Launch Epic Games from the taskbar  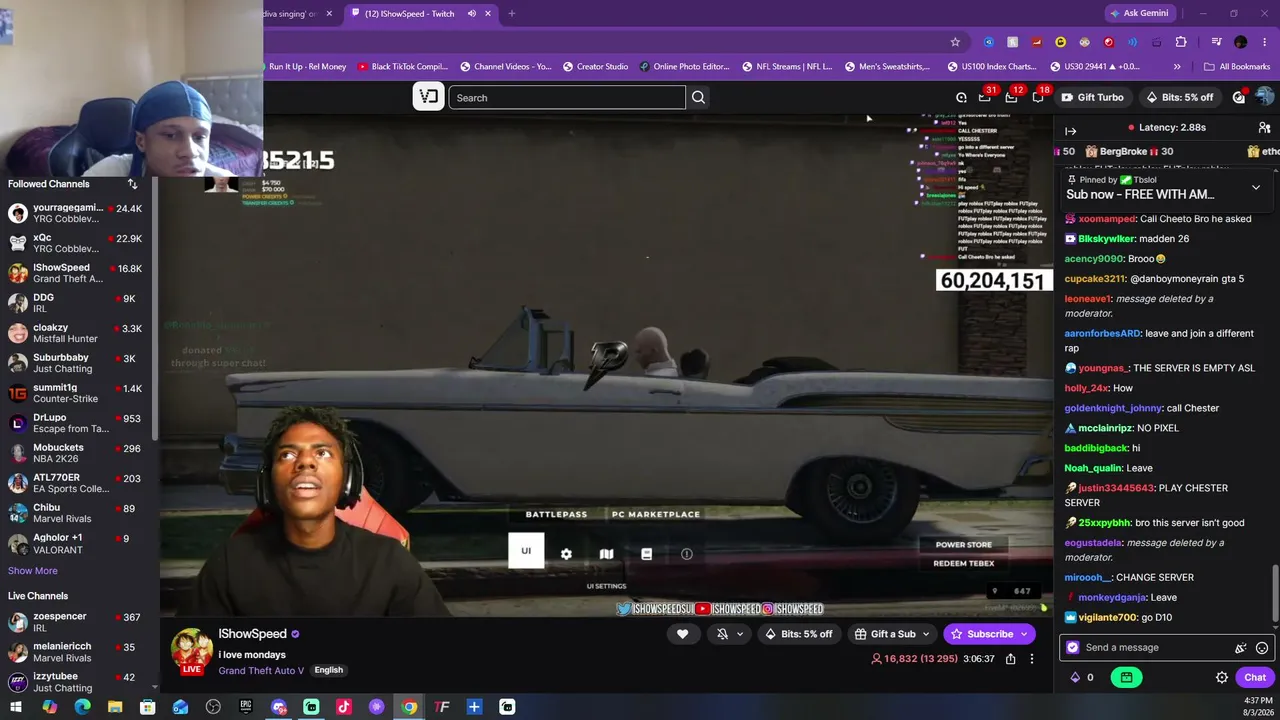click(245, 707)
